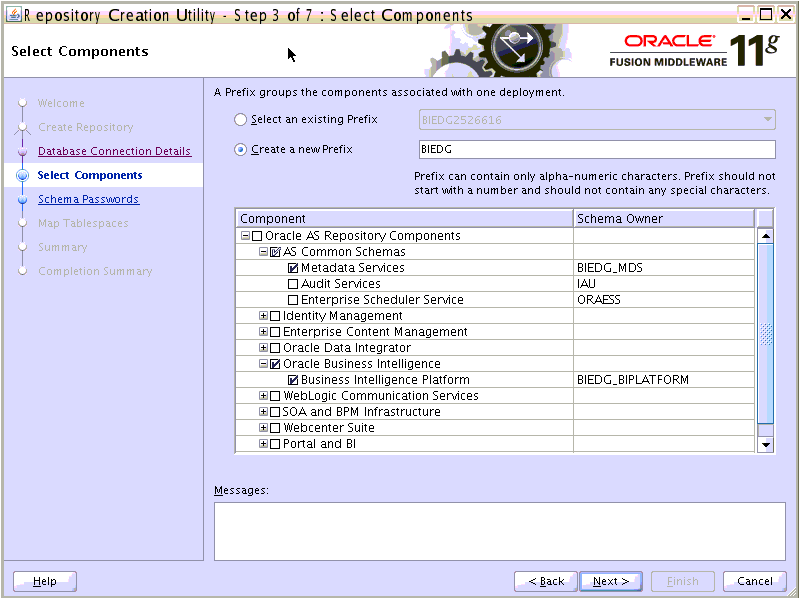
Task: Check the SOA and BPM Infrastructure checkbox
Action: pos(275,412)
